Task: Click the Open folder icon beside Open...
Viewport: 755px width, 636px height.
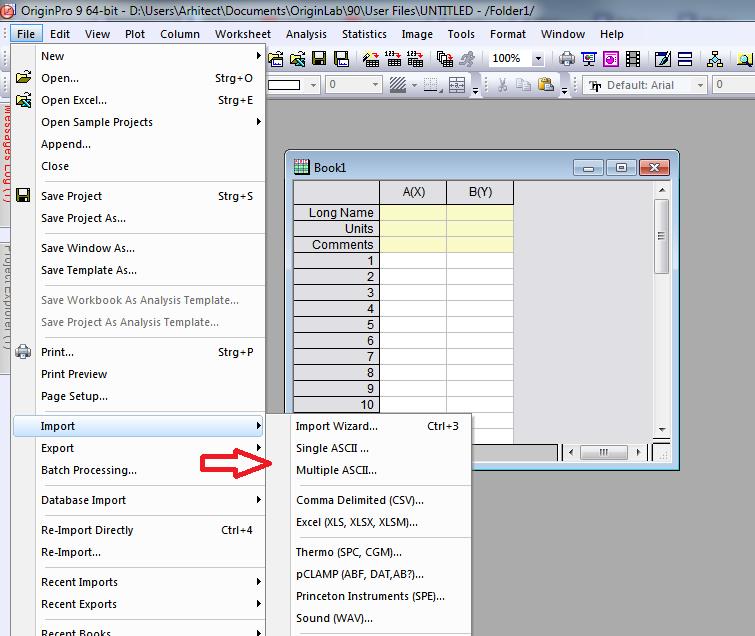Action: [x=23, y=78]
